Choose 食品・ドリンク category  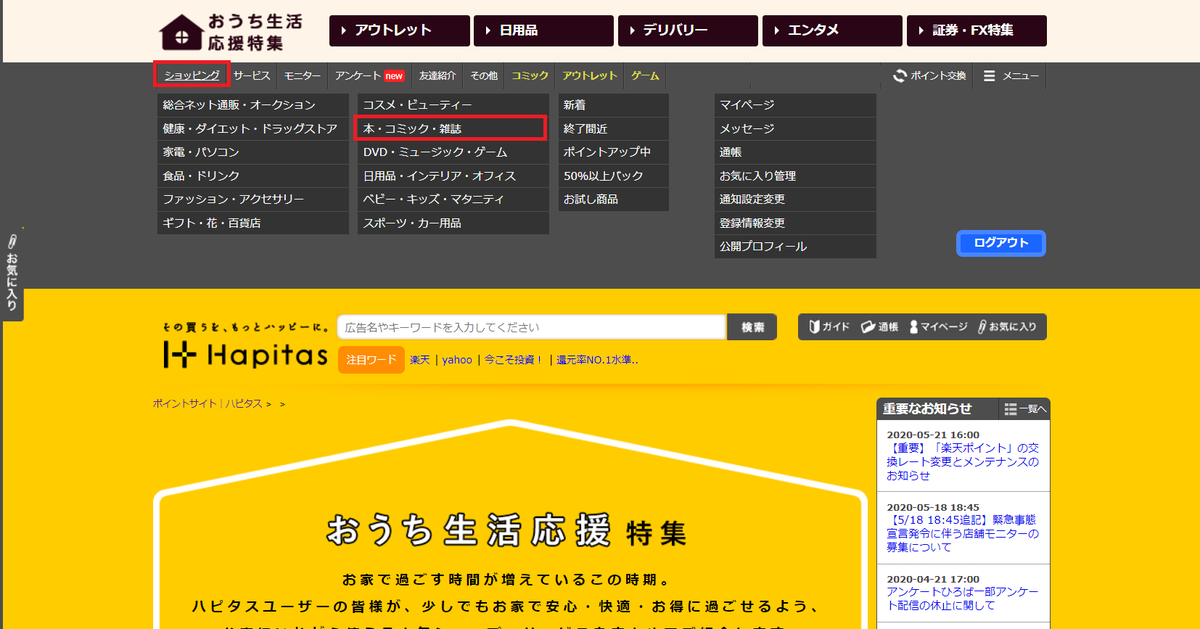point(253,176)
